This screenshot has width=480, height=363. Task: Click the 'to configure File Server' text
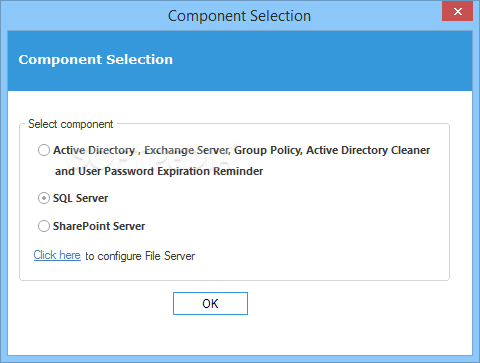pos(140,256)
